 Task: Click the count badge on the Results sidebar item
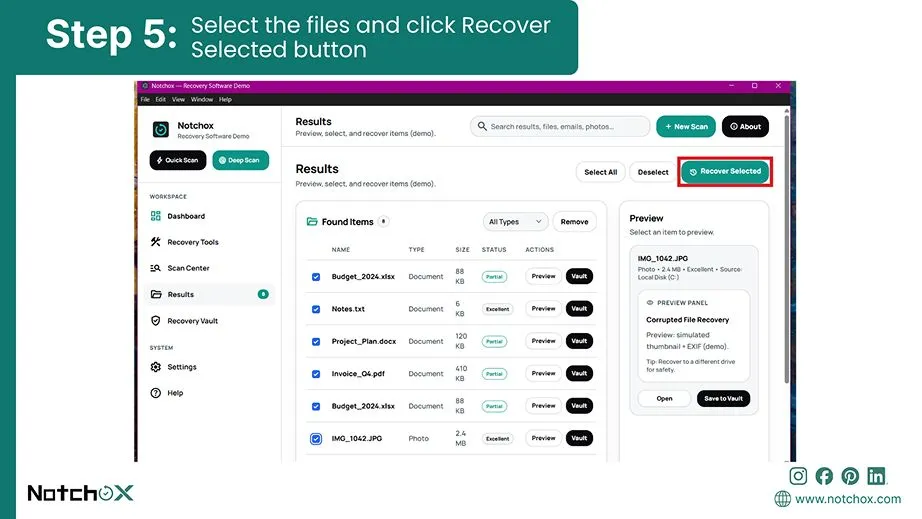(263, 294)
